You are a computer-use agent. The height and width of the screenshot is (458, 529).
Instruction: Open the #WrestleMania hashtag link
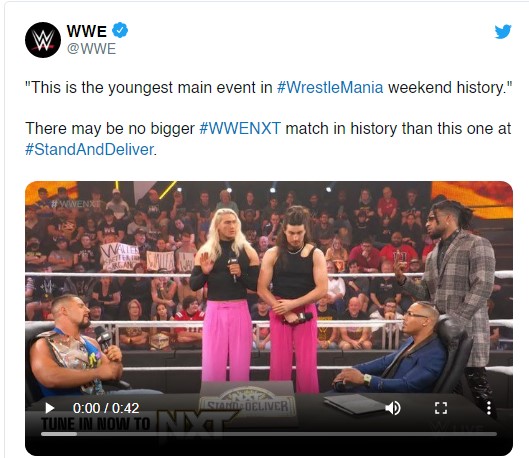point(330,87)
